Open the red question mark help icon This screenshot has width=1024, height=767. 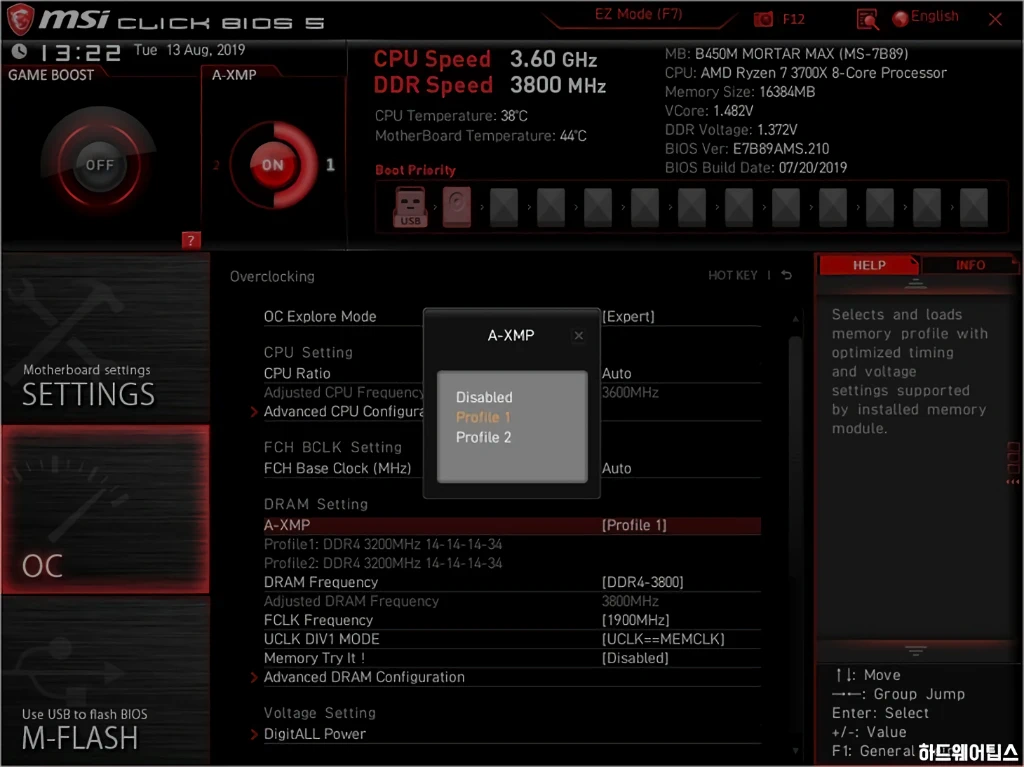pos(191,240)
